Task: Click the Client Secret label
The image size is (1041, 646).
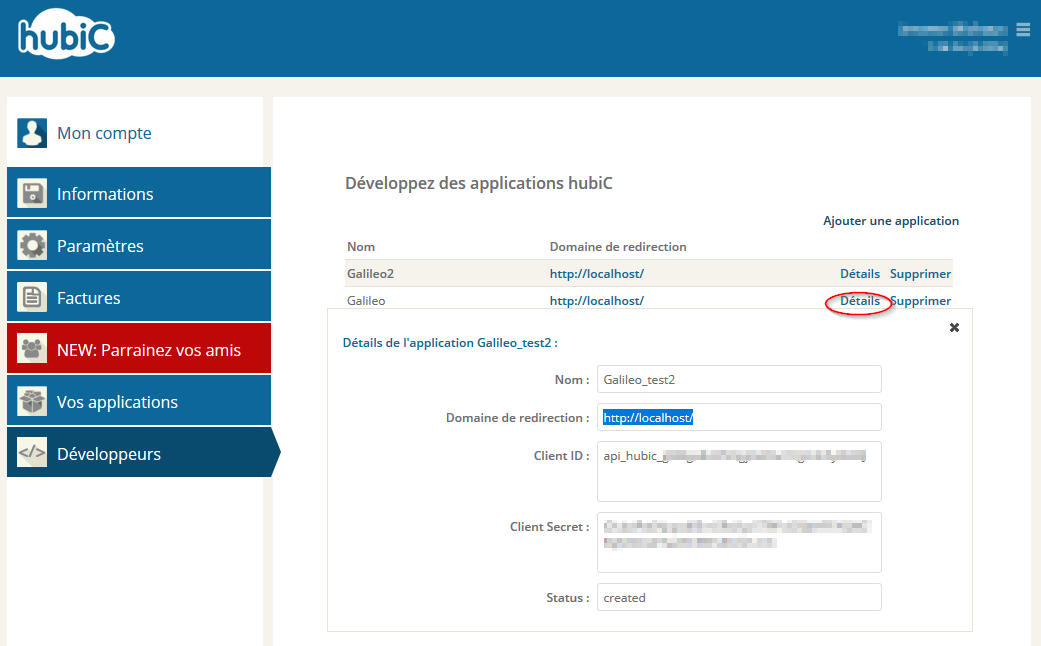Action: [x=550, y=526]
